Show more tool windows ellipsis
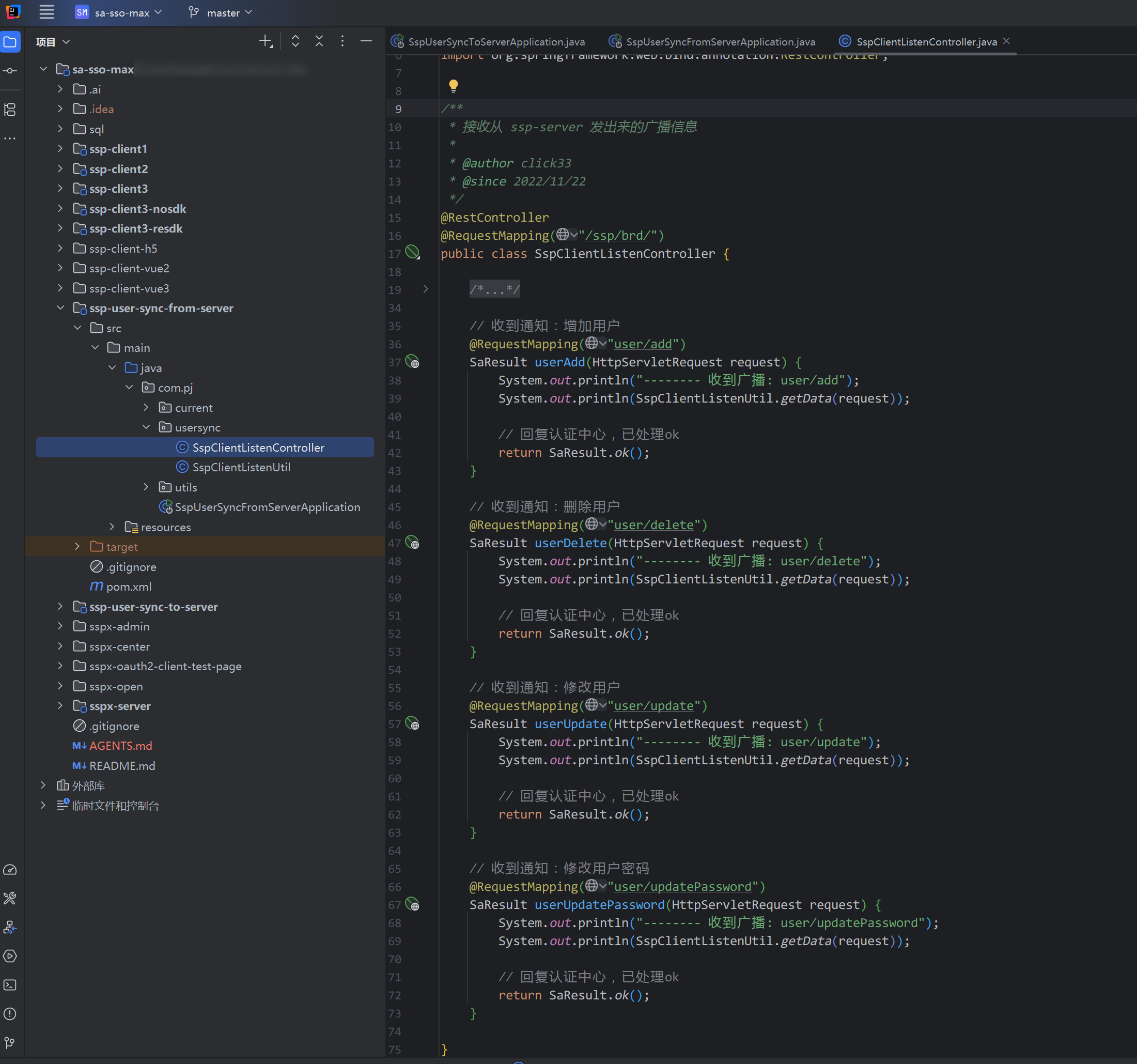This screenshot has width=1137, height=1064. pos(10,138)
